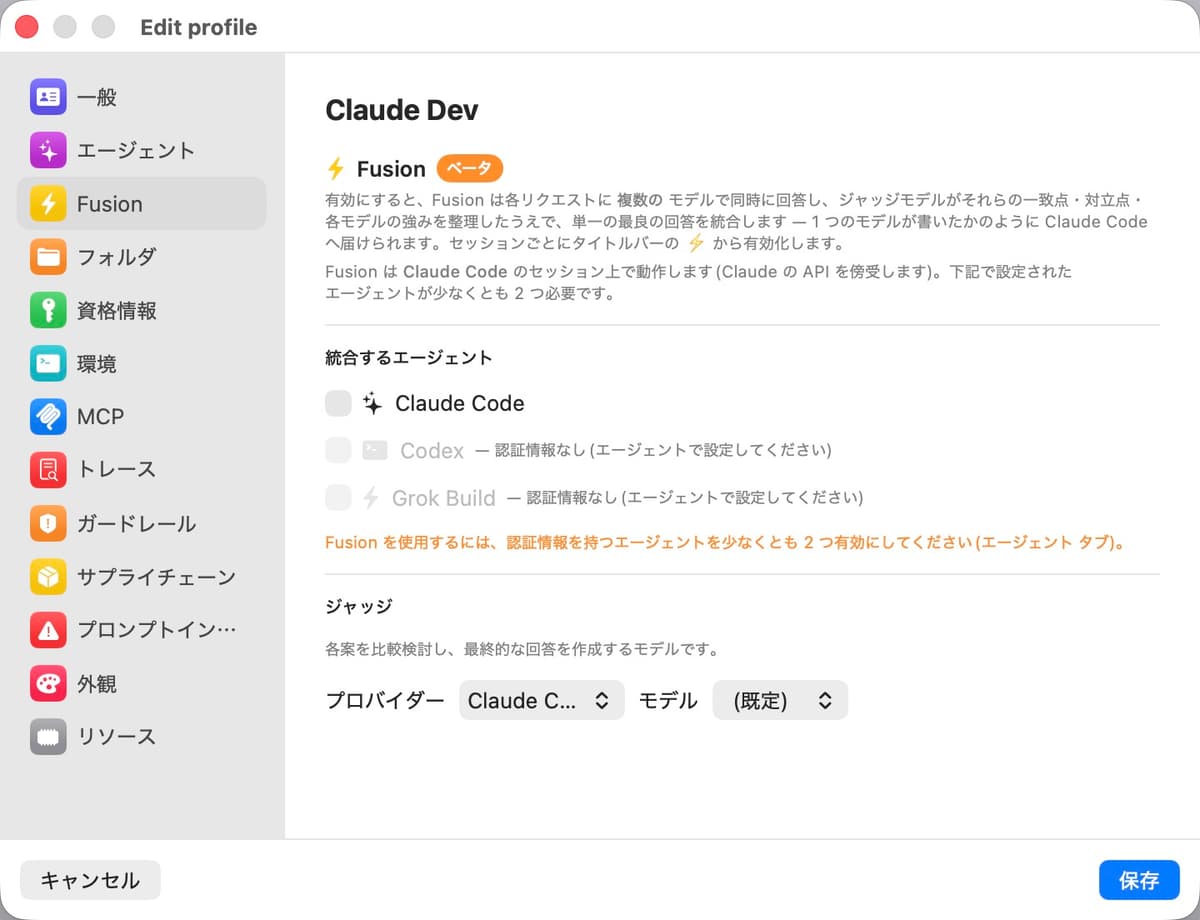
Task: Click the リソース memory chip icon
Action: coord(48,736)
